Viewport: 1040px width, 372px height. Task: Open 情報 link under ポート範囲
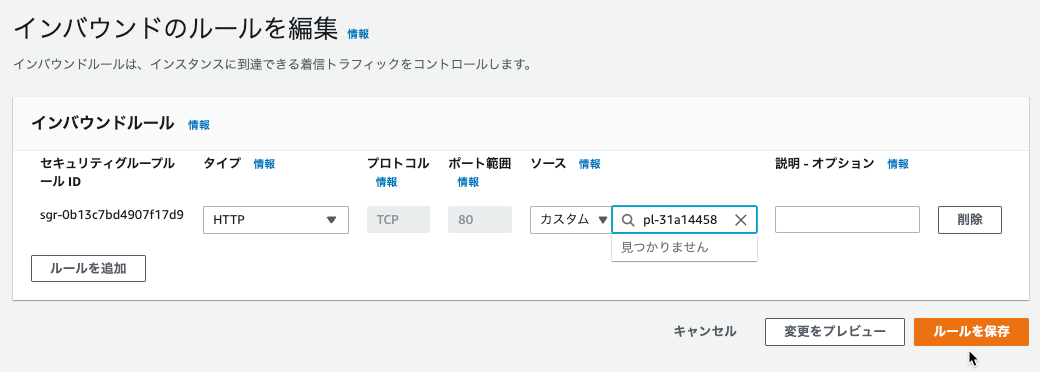[x=468, y=182]
